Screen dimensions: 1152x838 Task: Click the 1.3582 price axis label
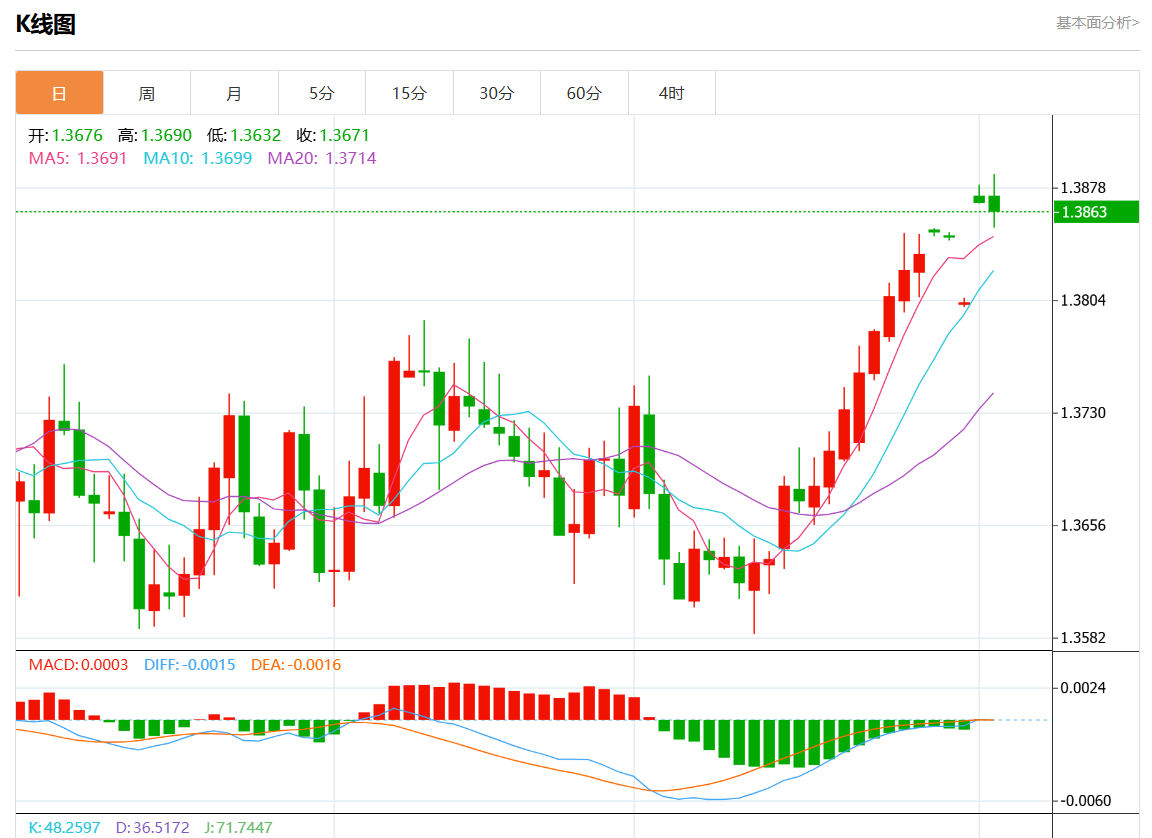coord(1083,637)
